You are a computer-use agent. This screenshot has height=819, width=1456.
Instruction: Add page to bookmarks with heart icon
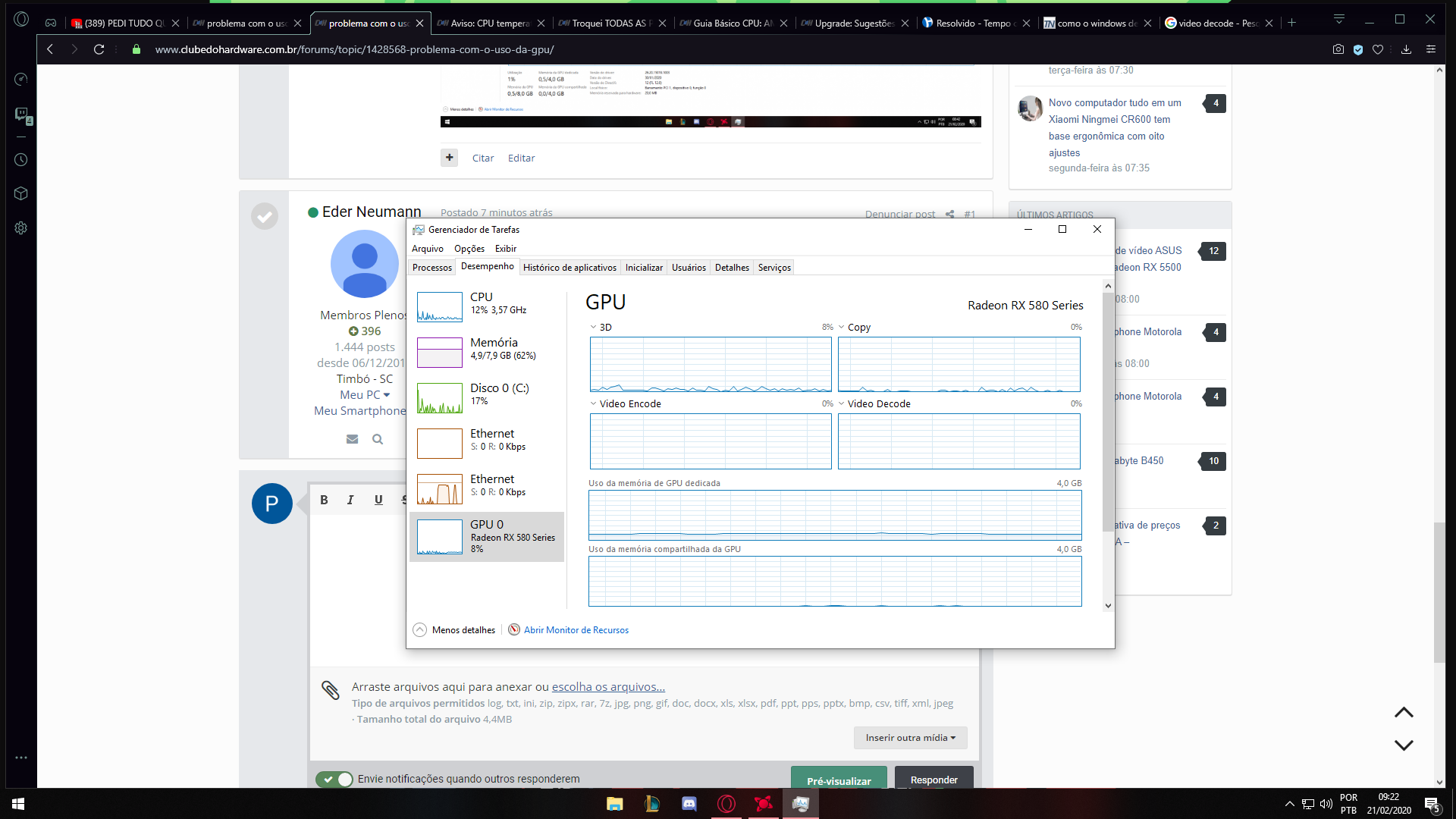(1378, 49)
